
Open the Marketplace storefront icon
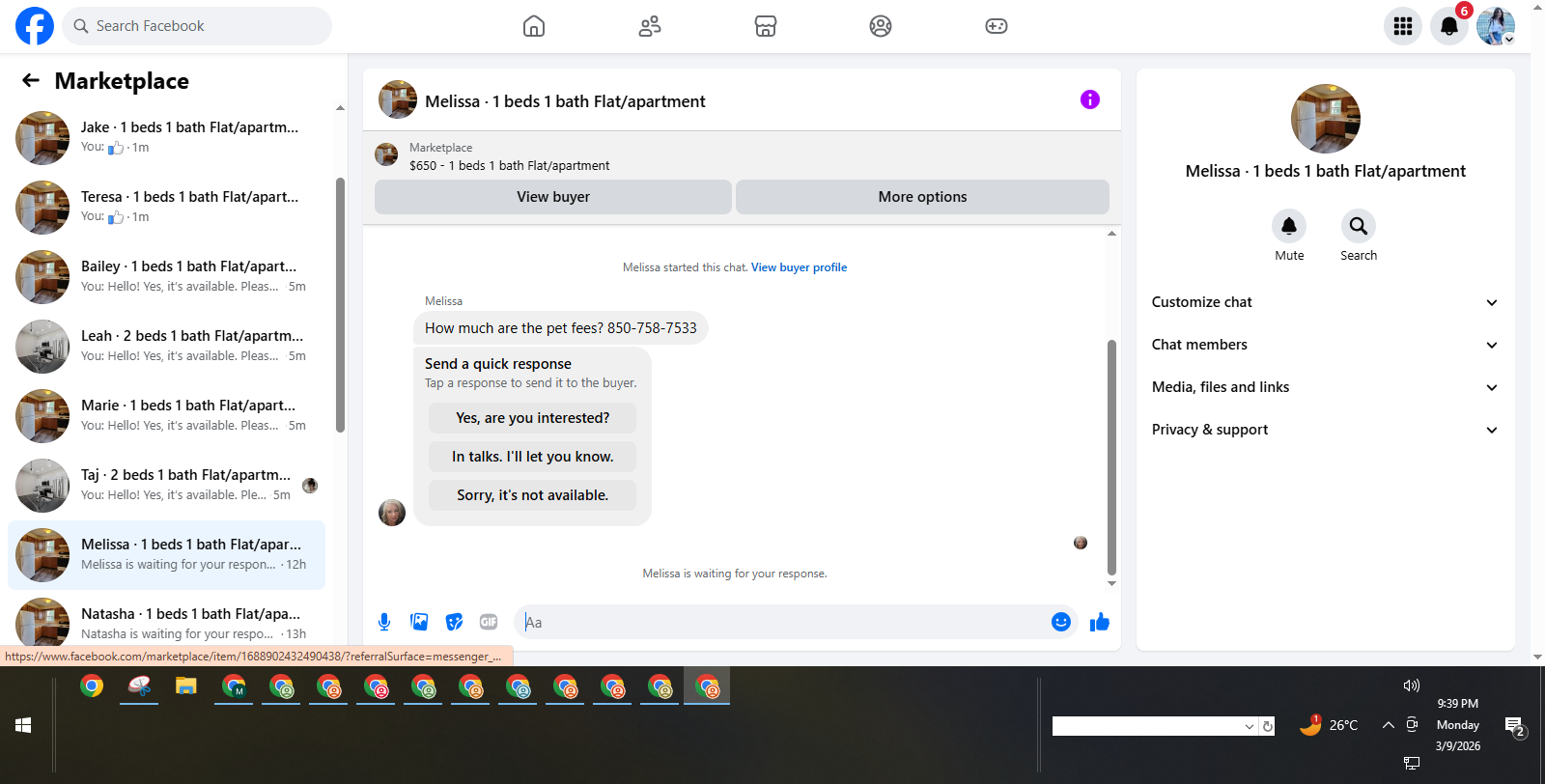pos(766,26)
